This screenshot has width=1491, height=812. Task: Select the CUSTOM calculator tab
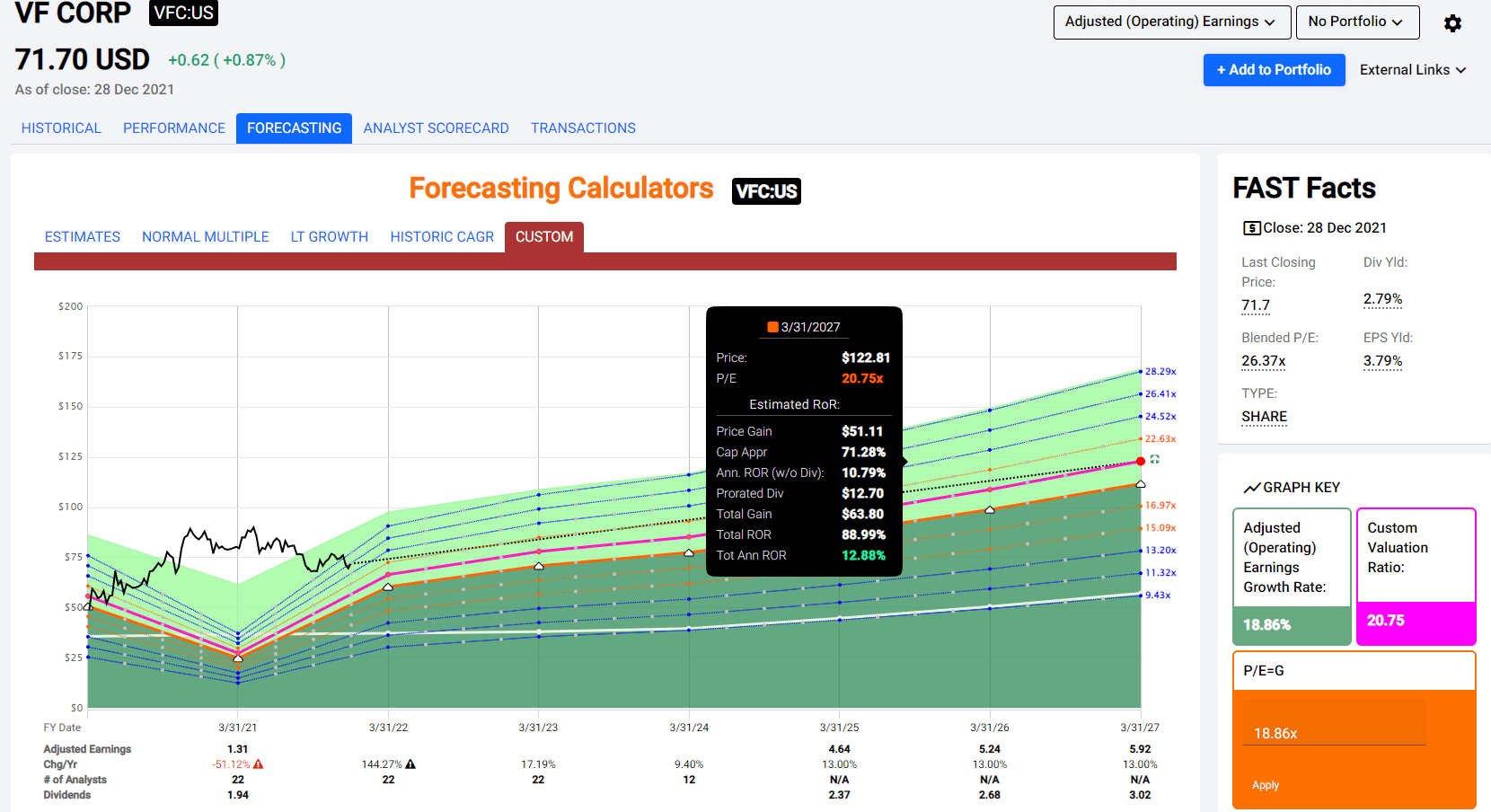pos(544,237)
